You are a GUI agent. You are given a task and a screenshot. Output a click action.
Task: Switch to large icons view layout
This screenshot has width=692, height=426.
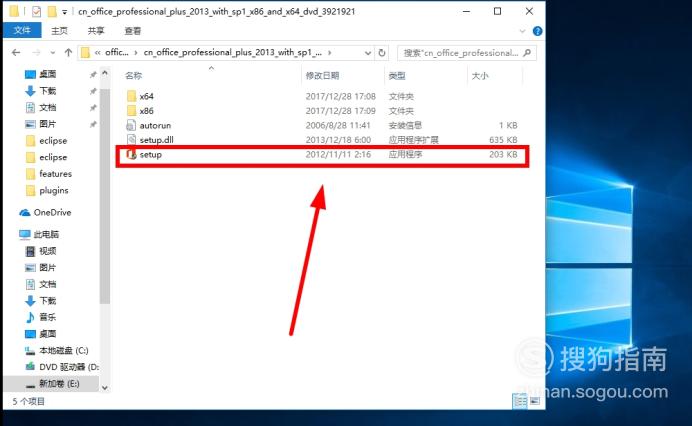[534, 401]
